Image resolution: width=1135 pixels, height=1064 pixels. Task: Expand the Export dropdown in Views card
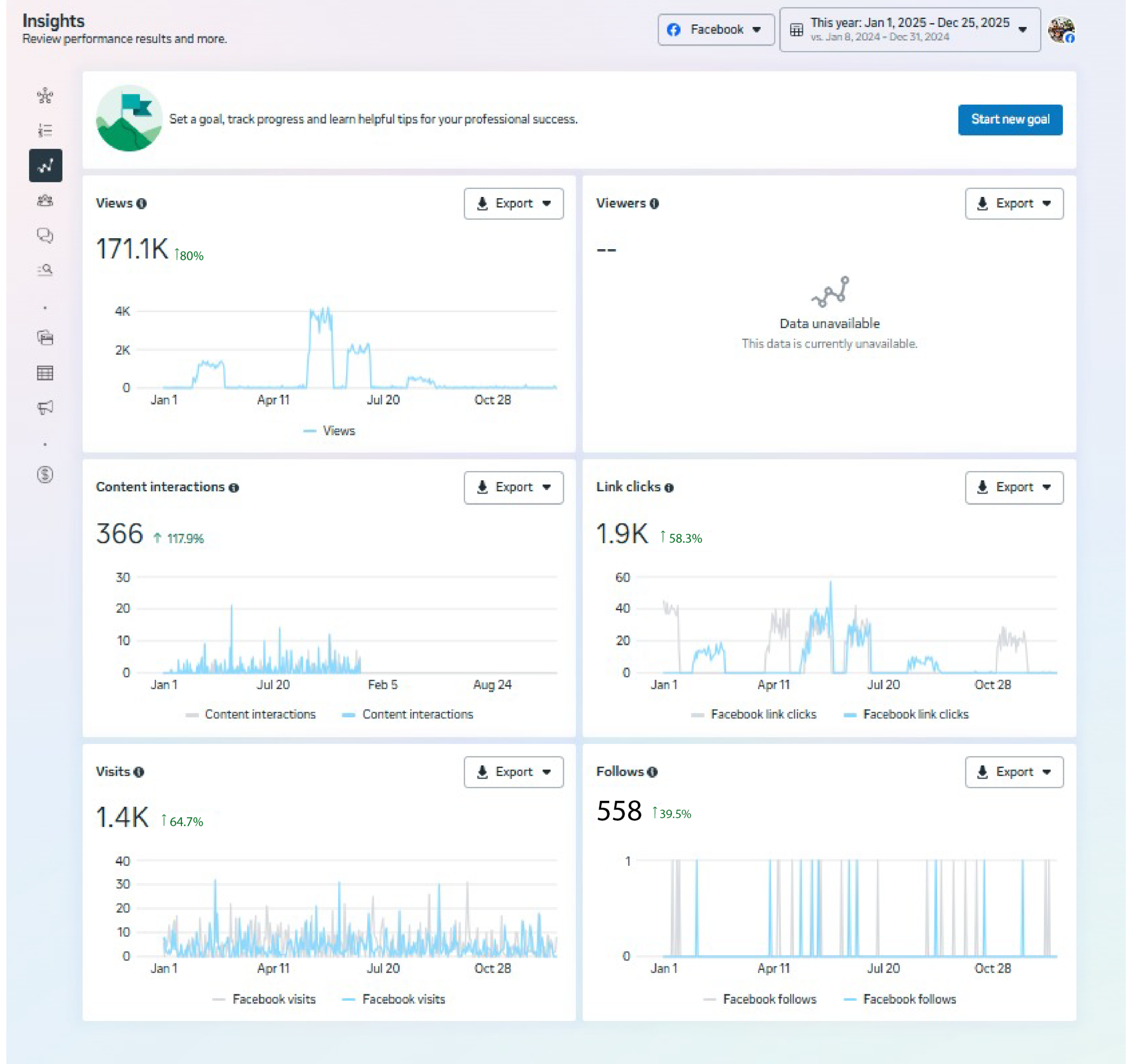pyautogui.click(x=513, y=203)
